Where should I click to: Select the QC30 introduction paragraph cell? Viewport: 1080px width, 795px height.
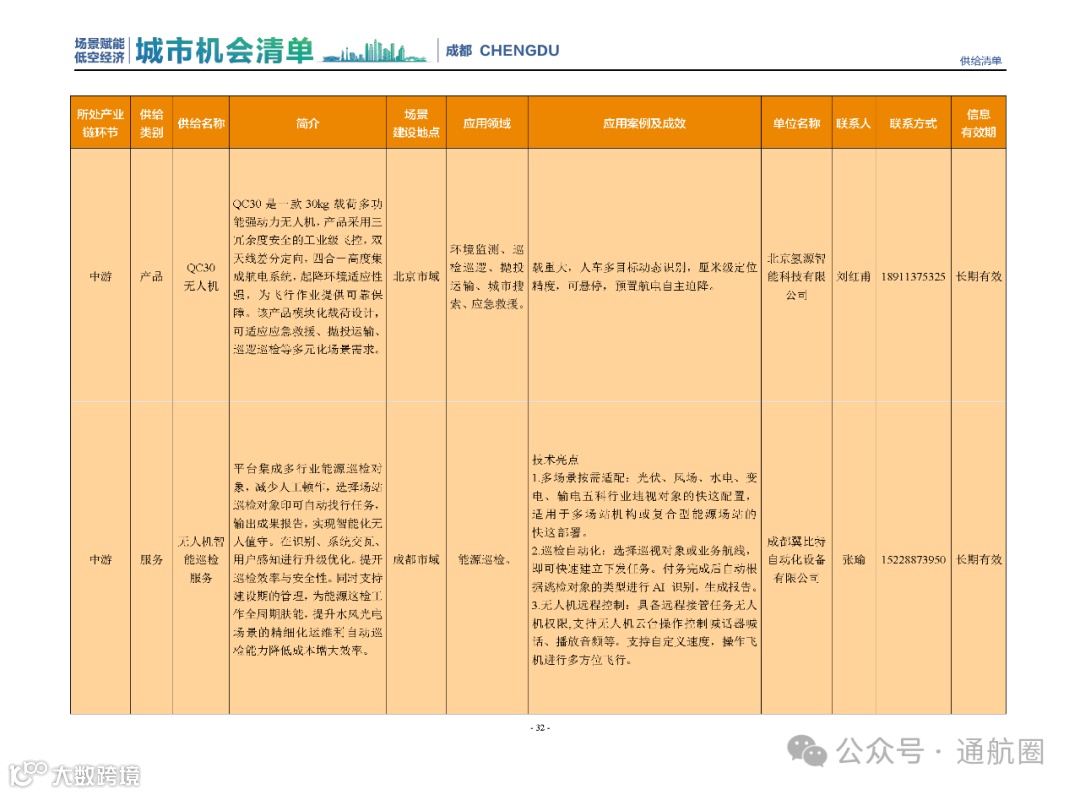click(x=308, y=276)
